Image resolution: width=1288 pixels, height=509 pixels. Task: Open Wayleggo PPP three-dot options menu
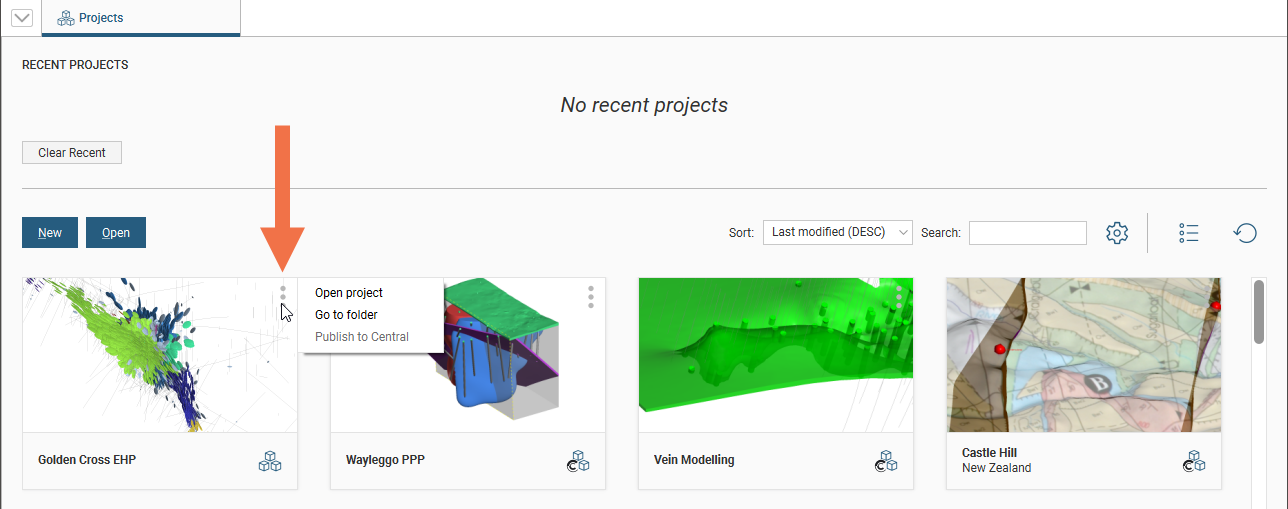pos(591,297)
